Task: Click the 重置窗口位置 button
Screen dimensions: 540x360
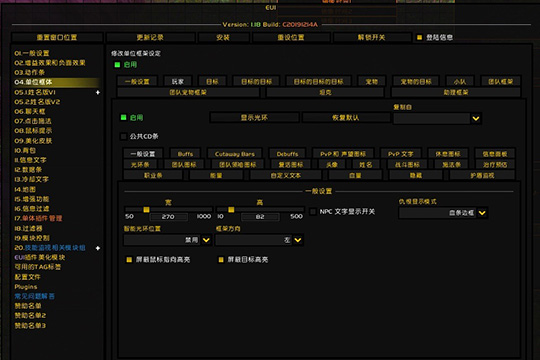Action: pyautogui.click(x=57, y=37)
